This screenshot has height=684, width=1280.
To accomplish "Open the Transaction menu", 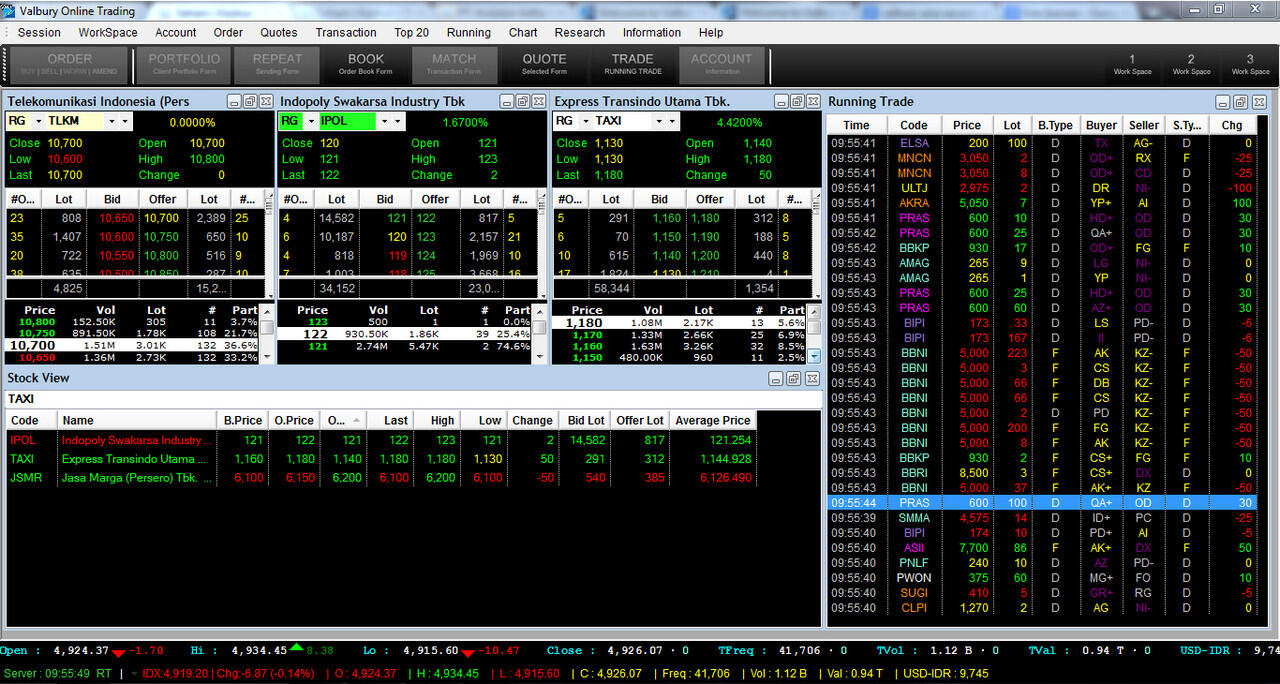I will (346, 32).
